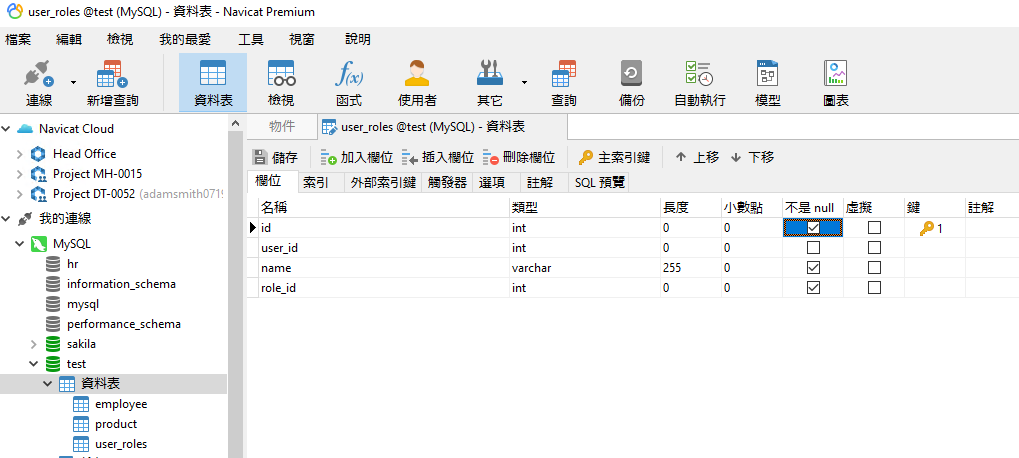Open the dropdown arrow beside 其它

click(x=524, y=83)
